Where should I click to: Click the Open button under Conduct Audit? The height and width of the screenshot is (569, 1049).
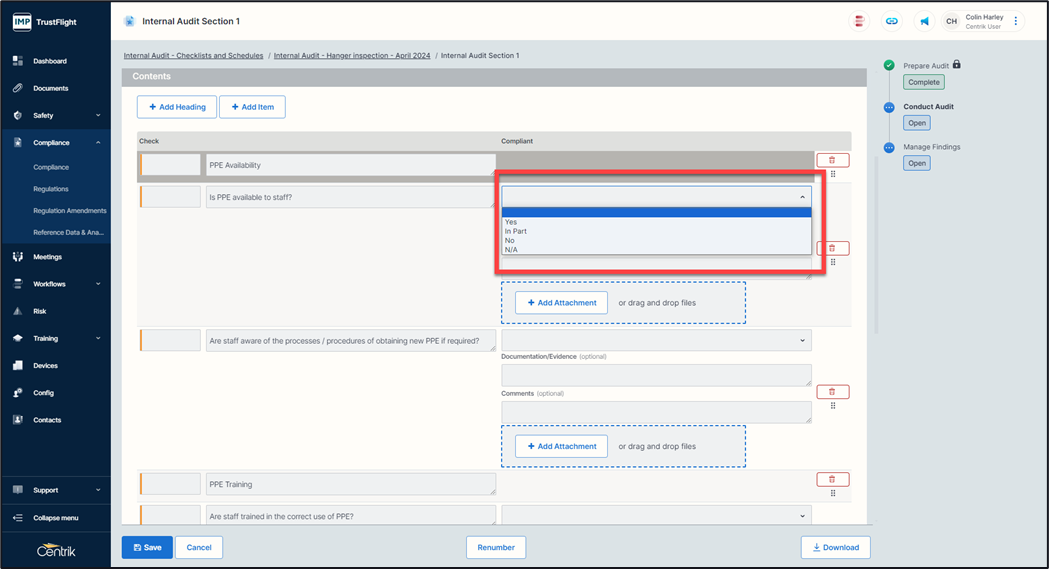click(916, 123)
